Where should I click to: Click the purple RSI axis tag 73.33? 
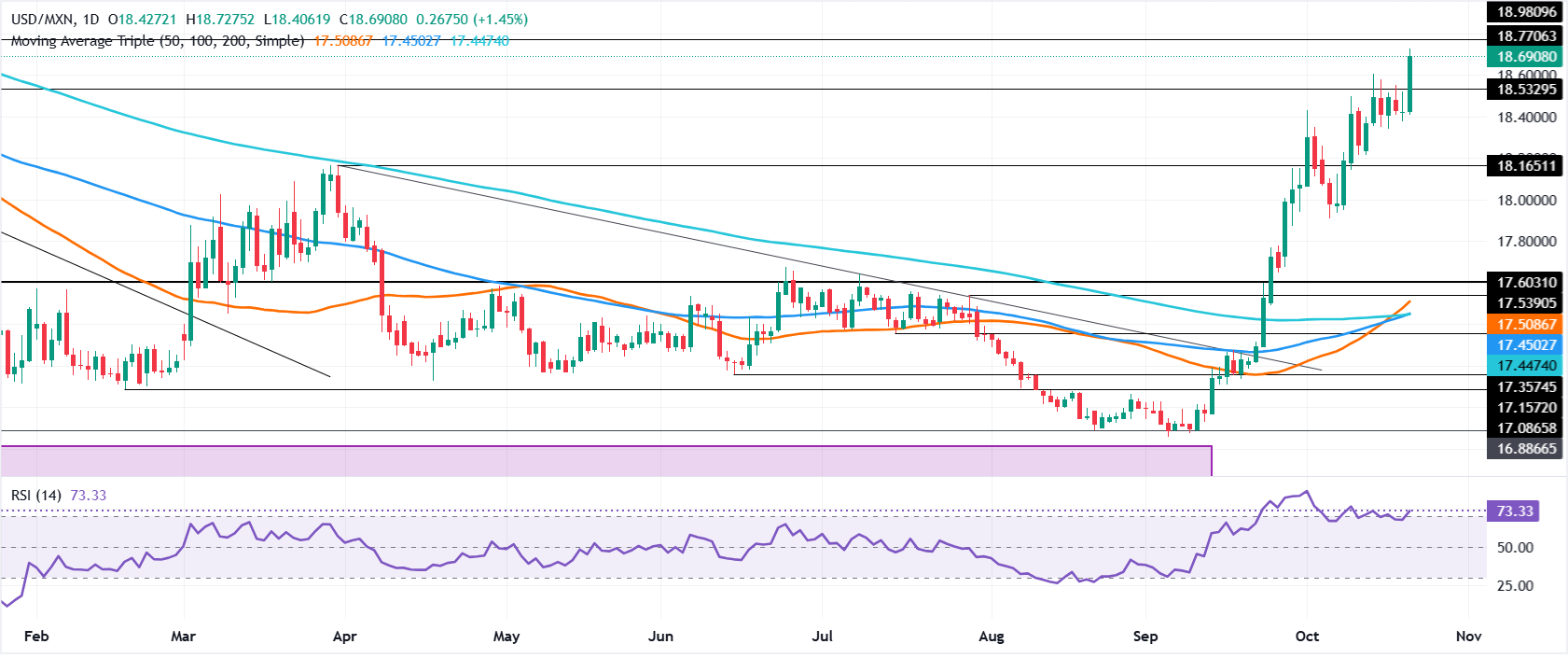1515,511
